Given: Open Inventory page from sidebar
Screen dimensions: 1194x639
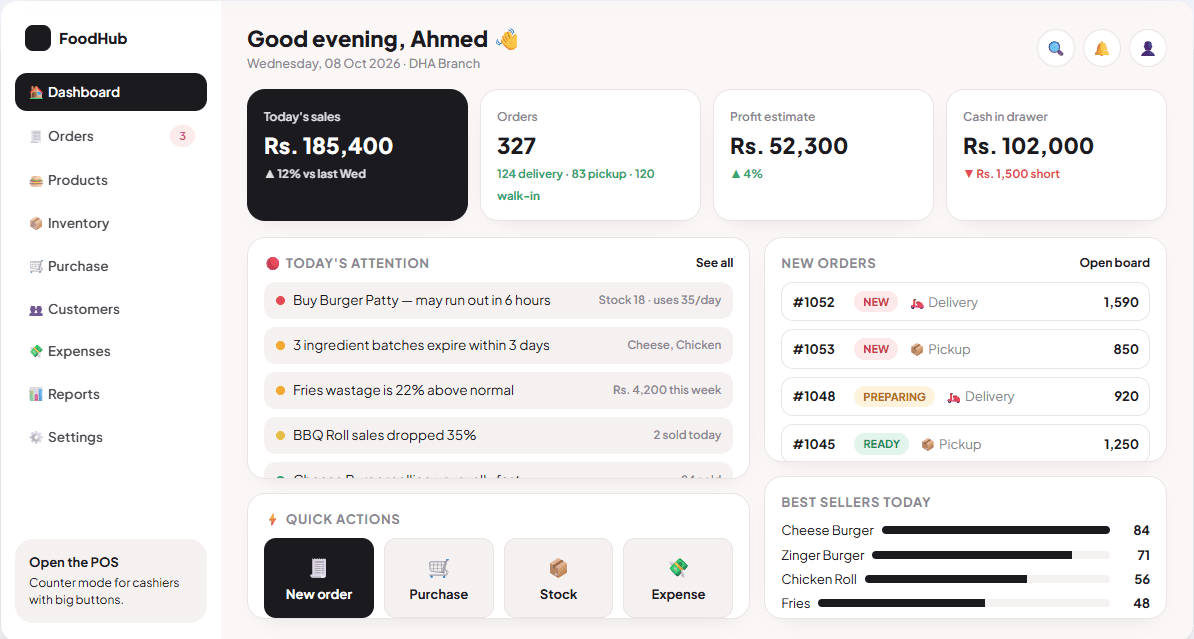Looking at the screenshot, I should click(x=110, y=223).
